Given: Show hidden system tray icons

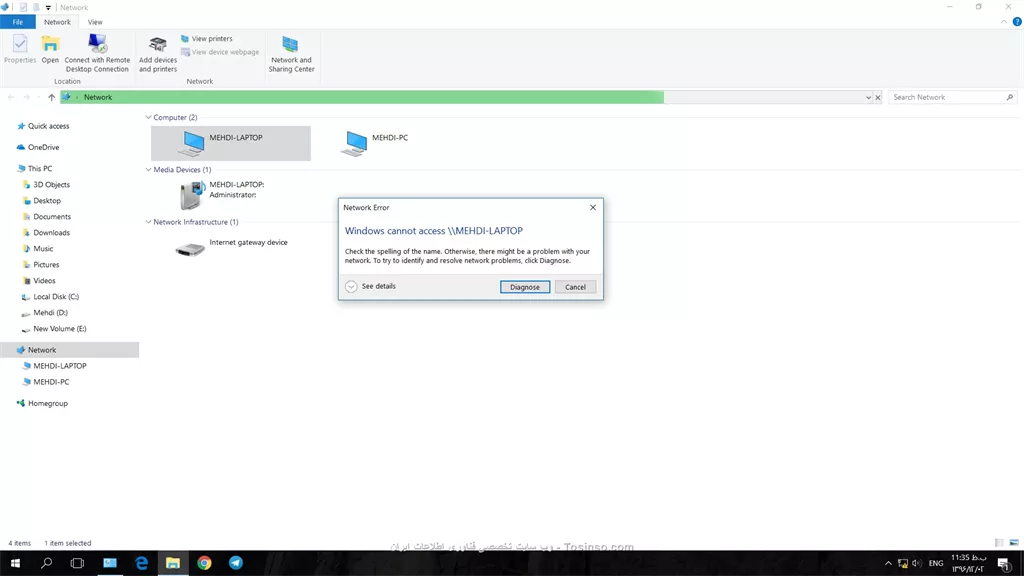Looking at the screenshot, I should (888, 564).
